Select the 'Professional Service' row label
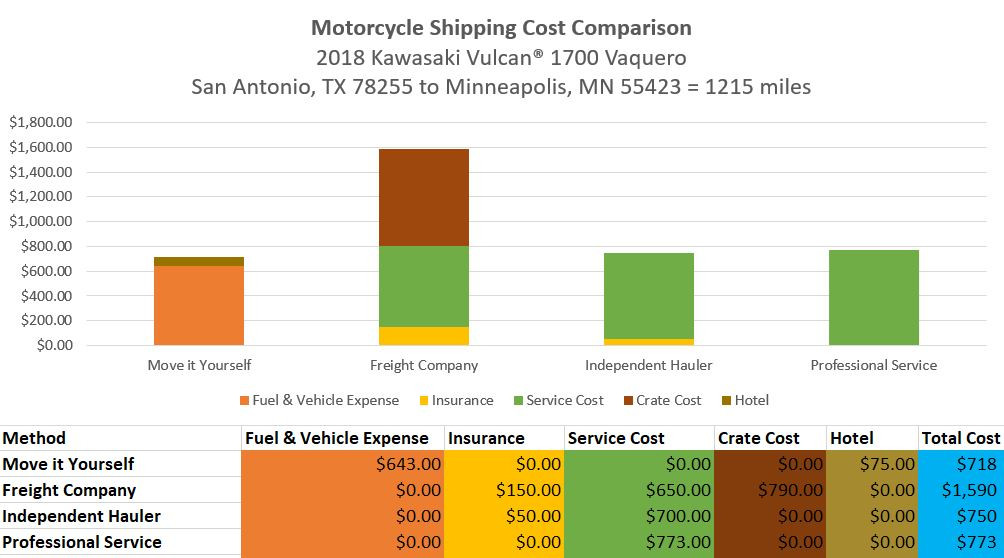Viewport: 1004px width, 558px height. (x=120, y=542)
